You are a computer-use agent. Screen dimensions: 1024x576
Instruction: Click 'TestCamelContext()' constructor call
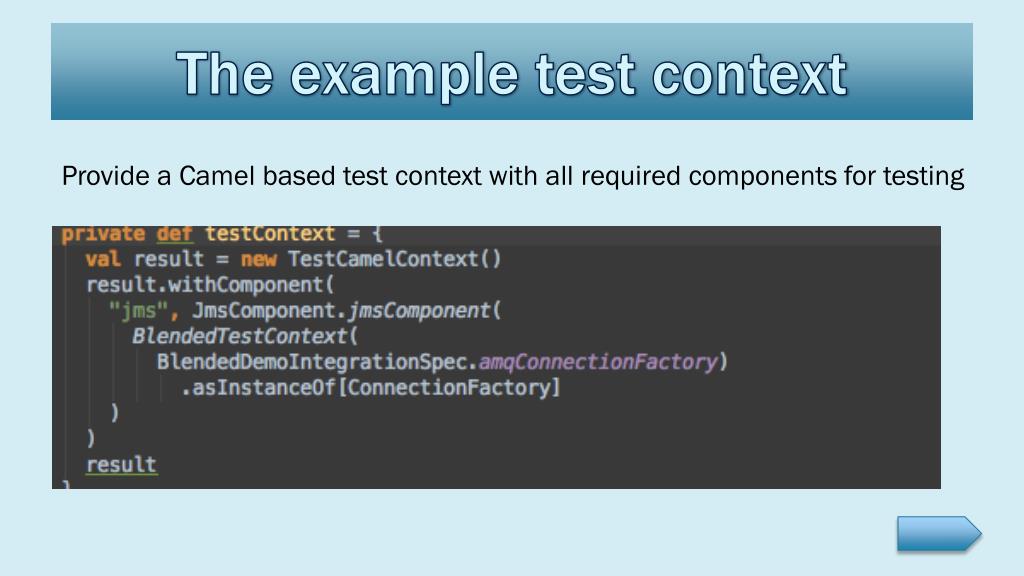[394, 259]
